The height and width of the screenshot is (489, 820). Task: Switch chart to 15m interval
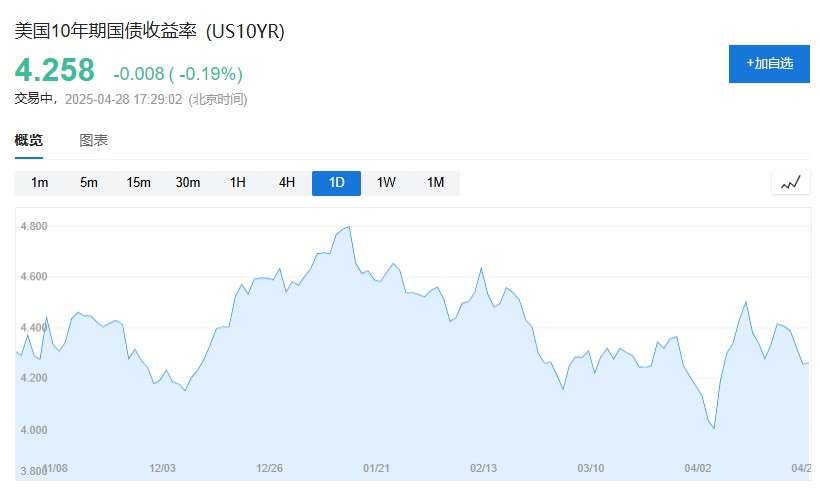click(138, 183)
